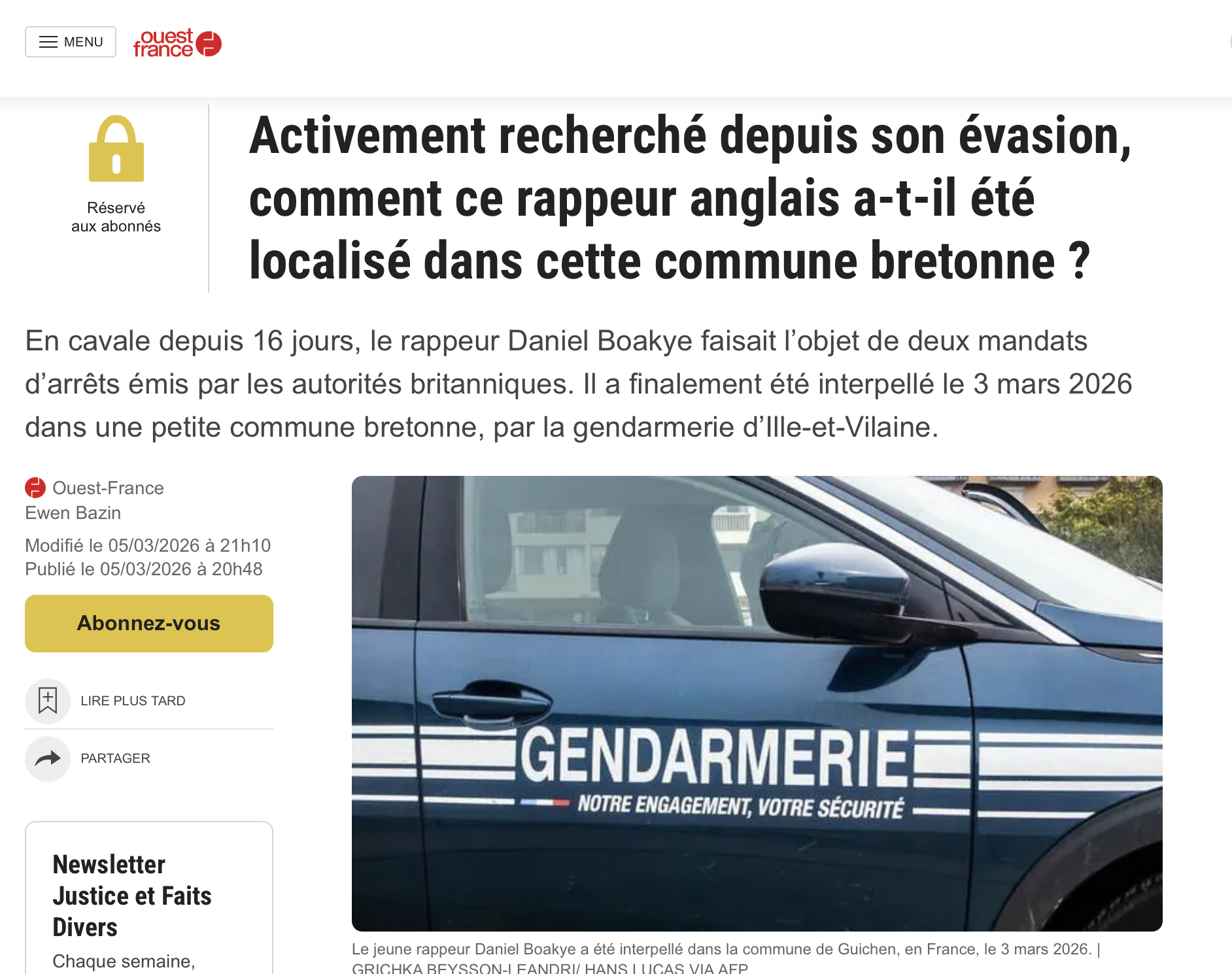Click the Newsletter Justice et Faits Divers heading
Screen dimensions: 1232x974
click(132, 896)
